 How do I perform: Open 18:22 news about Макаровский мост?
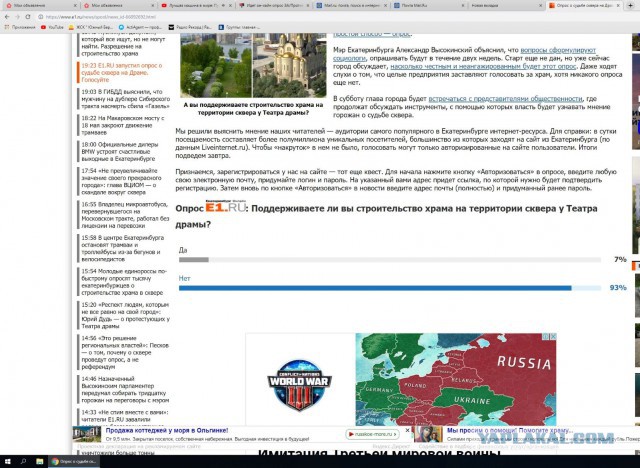tap(122, 125)
